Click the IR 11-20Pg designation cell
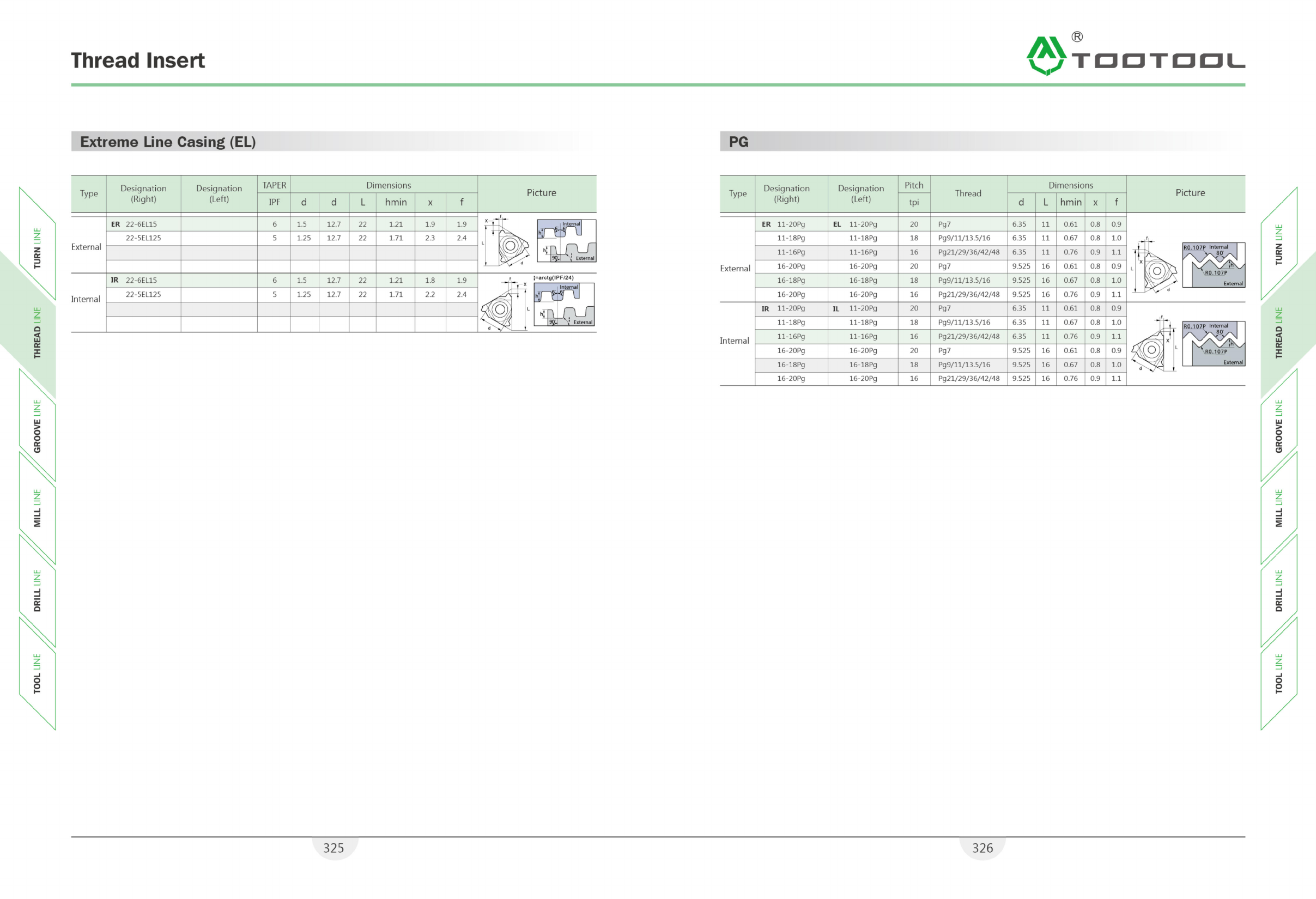The image size is (1316, 899). click(791, 308)
